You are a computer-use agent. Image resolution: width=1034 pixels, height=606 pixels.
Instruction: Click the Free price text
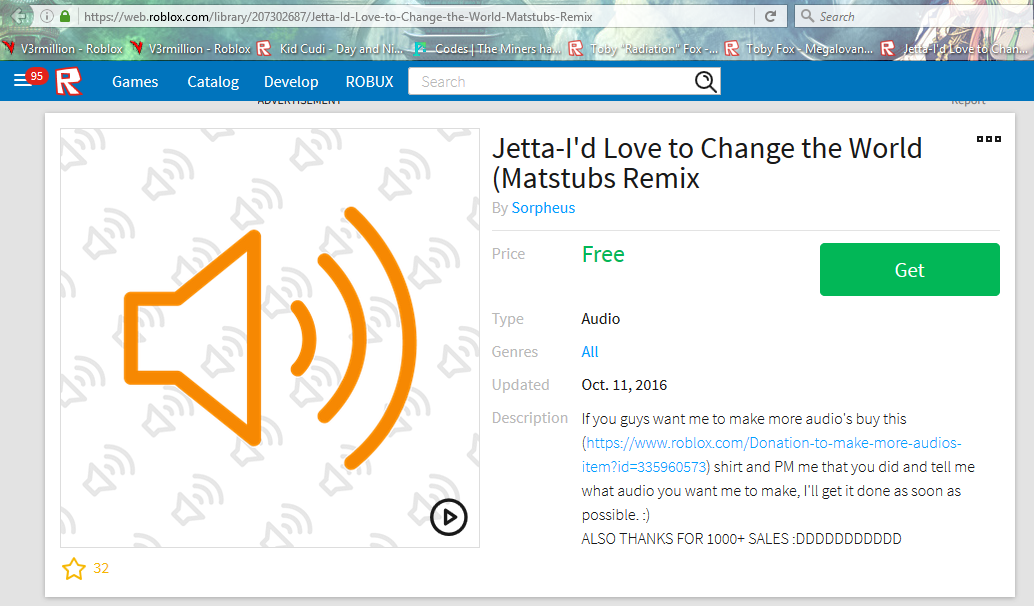(603, 255)
